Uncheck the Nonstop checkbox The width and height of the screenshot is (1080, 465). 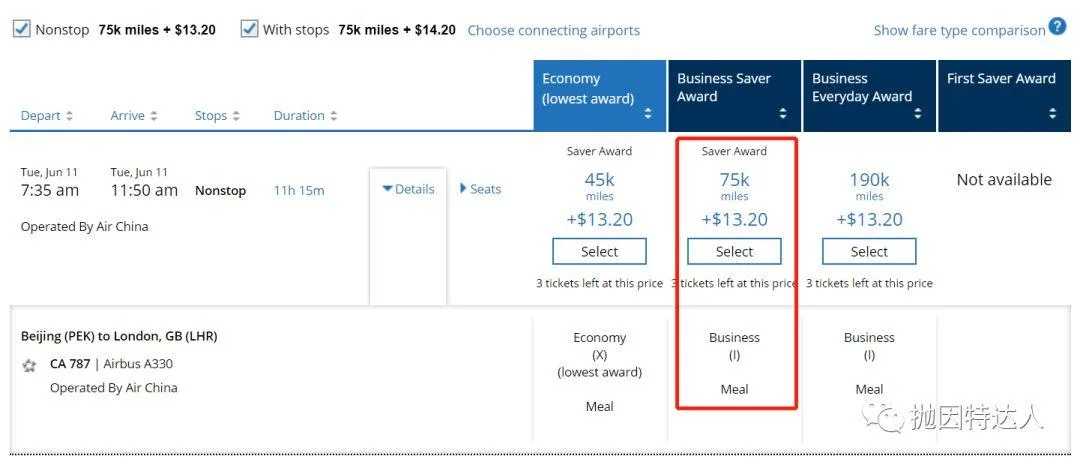[21, 29]
